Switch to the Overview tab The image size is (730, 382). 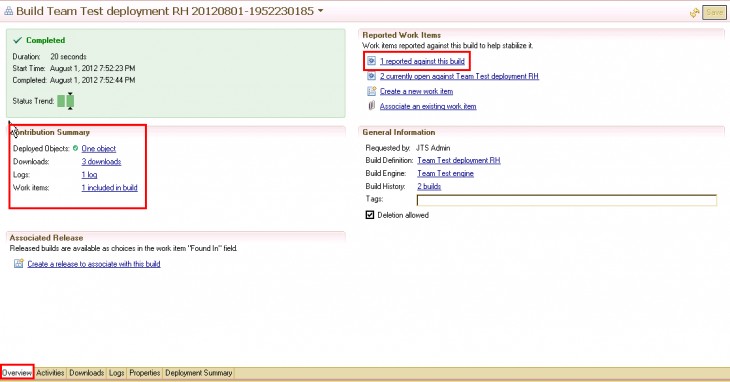tap(17, 373)
